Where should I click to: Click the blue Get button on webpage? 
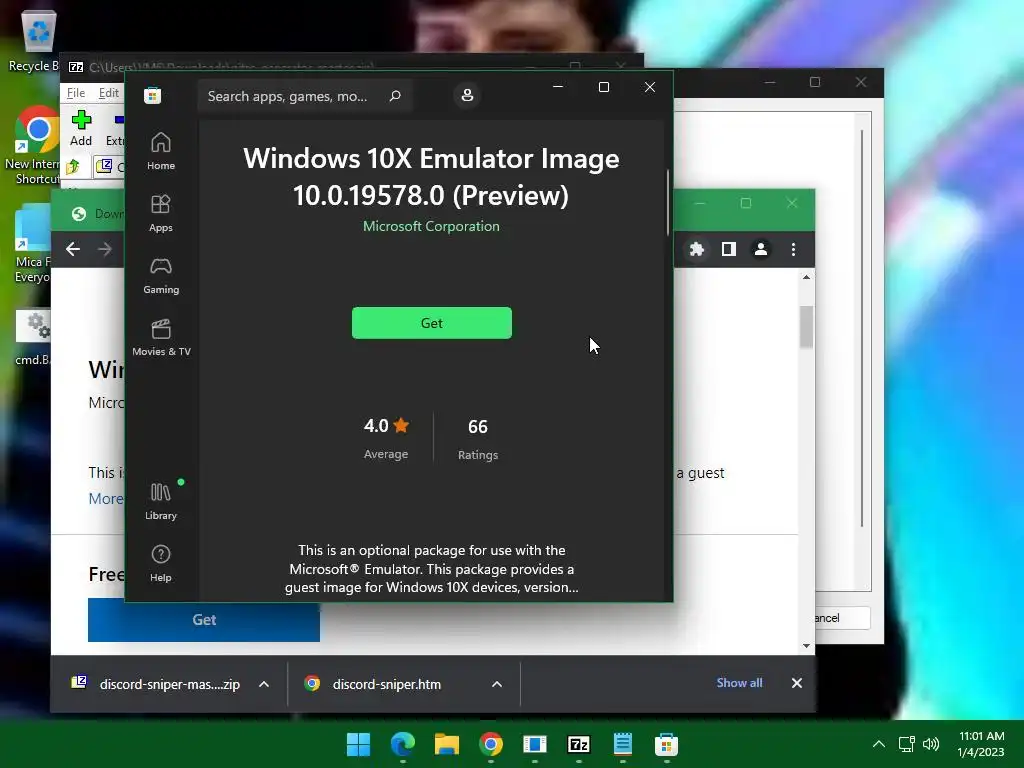[x=204, y=620]
